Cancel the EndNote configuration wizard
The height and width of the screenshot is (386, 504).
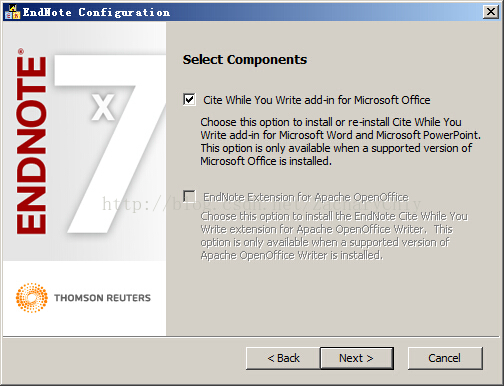click(x=445, y=358)
